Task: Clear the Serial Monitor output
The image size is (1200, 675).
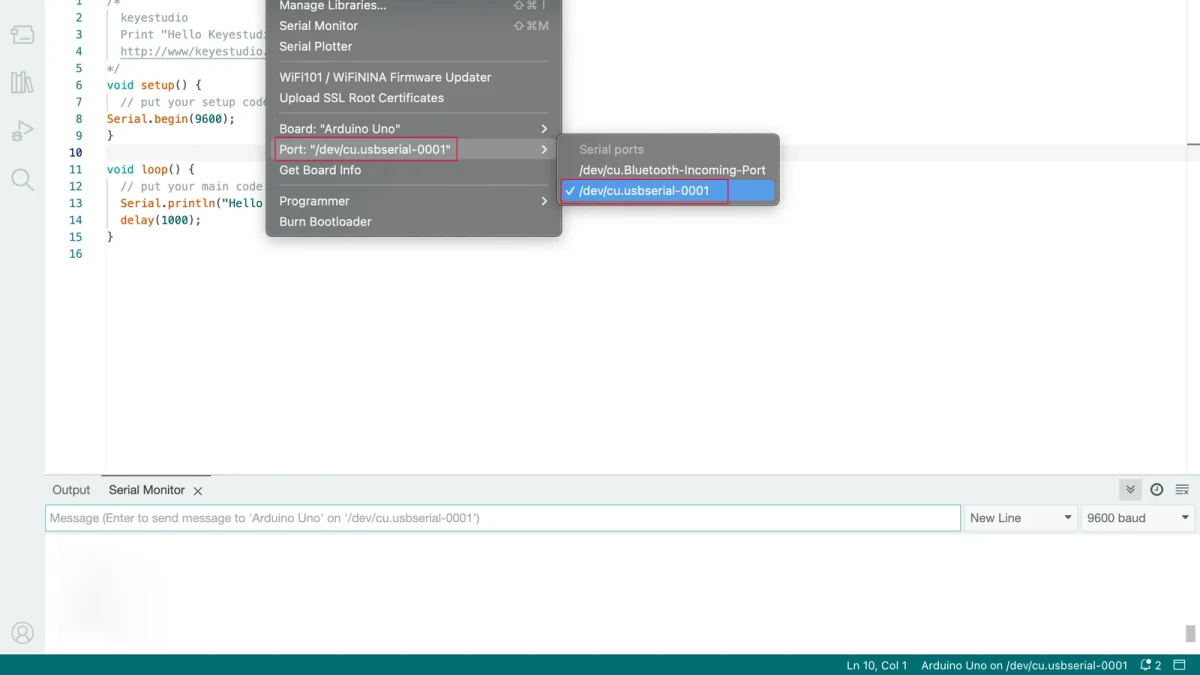Action: coord(1182,490)
